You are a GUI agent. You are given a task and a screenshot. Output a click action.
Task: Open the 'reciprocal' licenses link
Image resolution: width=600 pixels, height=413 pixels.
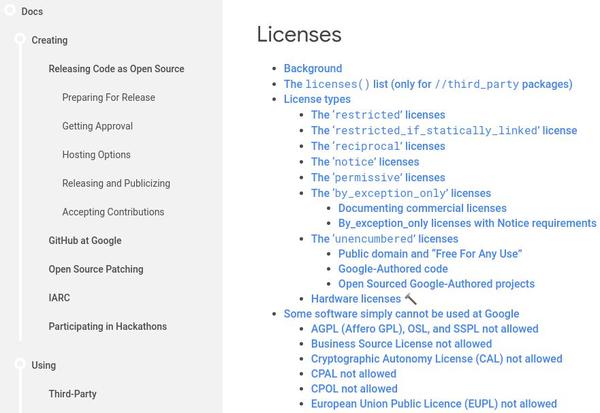click(x=378, y=146)
